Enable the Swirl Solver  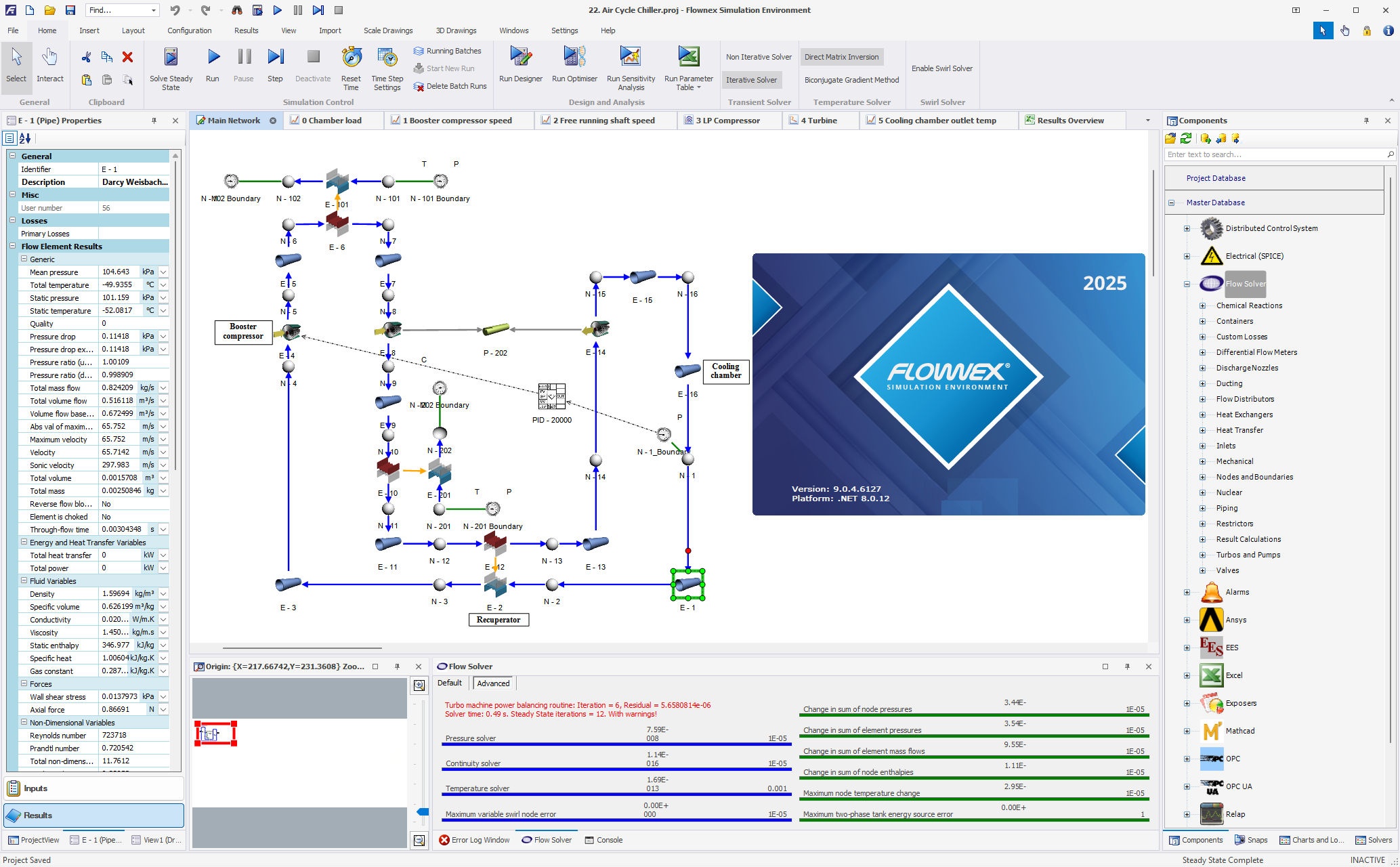[x=941, y=68]
